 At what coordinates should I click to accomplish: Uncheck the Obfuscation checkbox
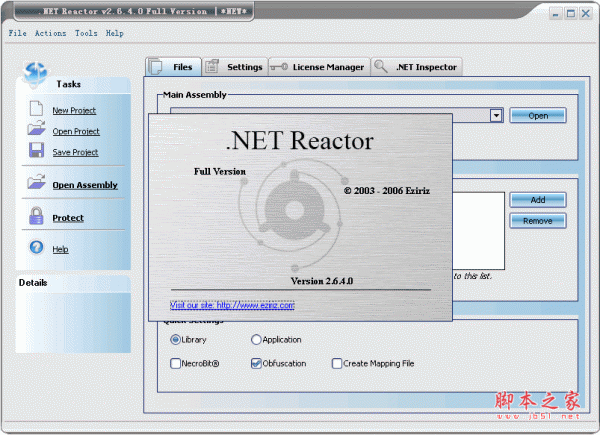point(256,363)
